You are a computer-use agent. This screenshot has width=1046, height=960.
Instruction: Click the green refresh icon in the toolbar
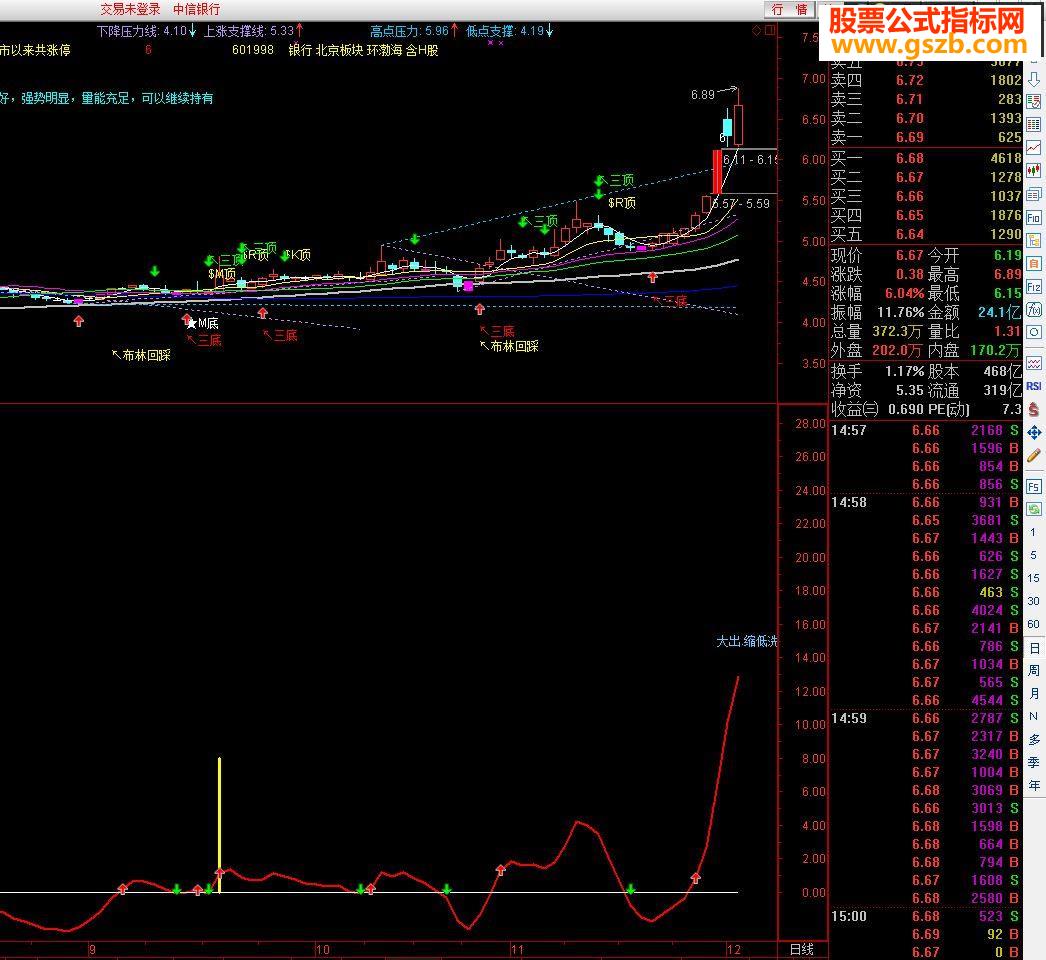pos(1033,510)
